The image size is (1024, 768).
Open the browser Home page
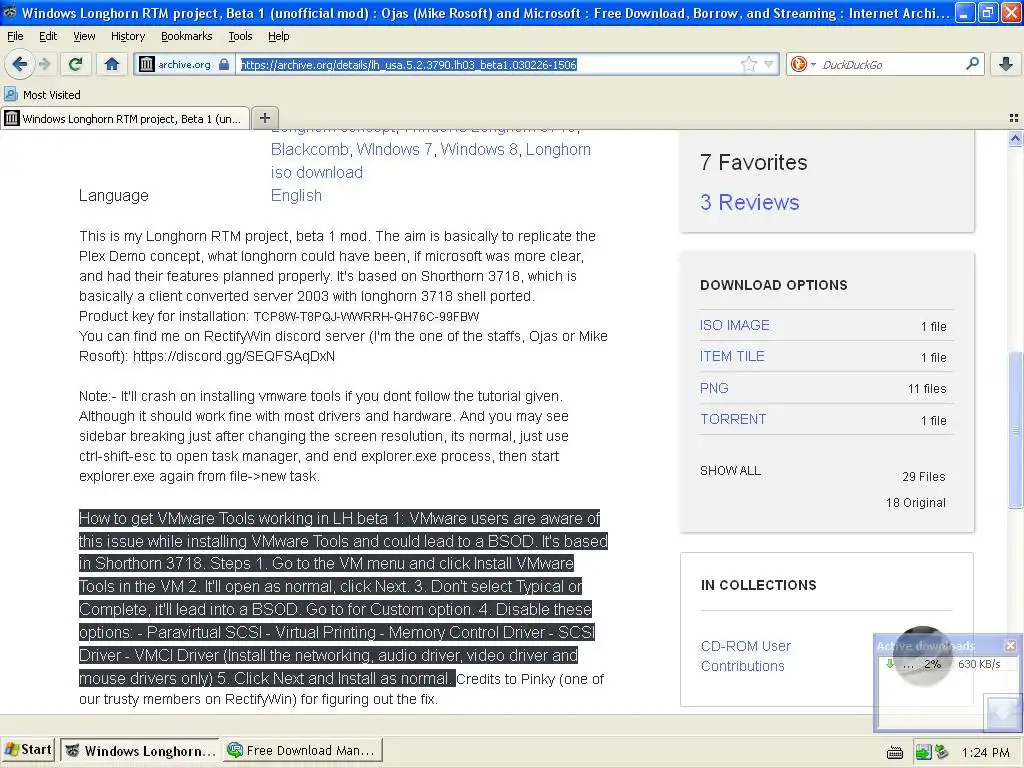112,64
